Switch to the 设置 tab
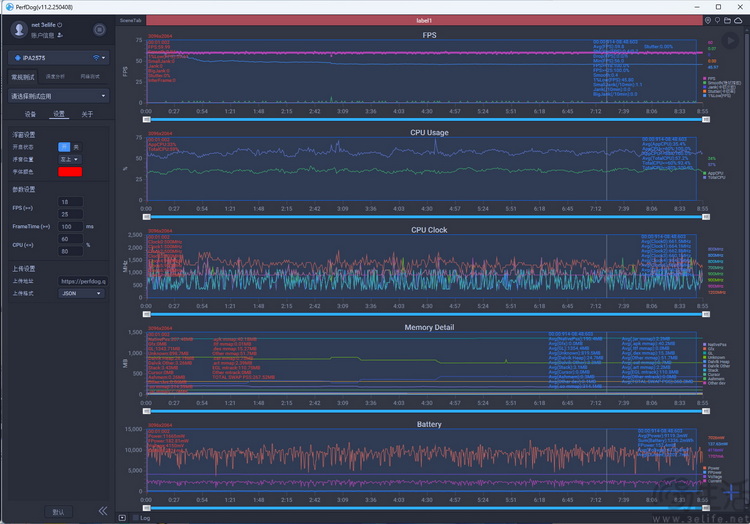 [59, 114]
